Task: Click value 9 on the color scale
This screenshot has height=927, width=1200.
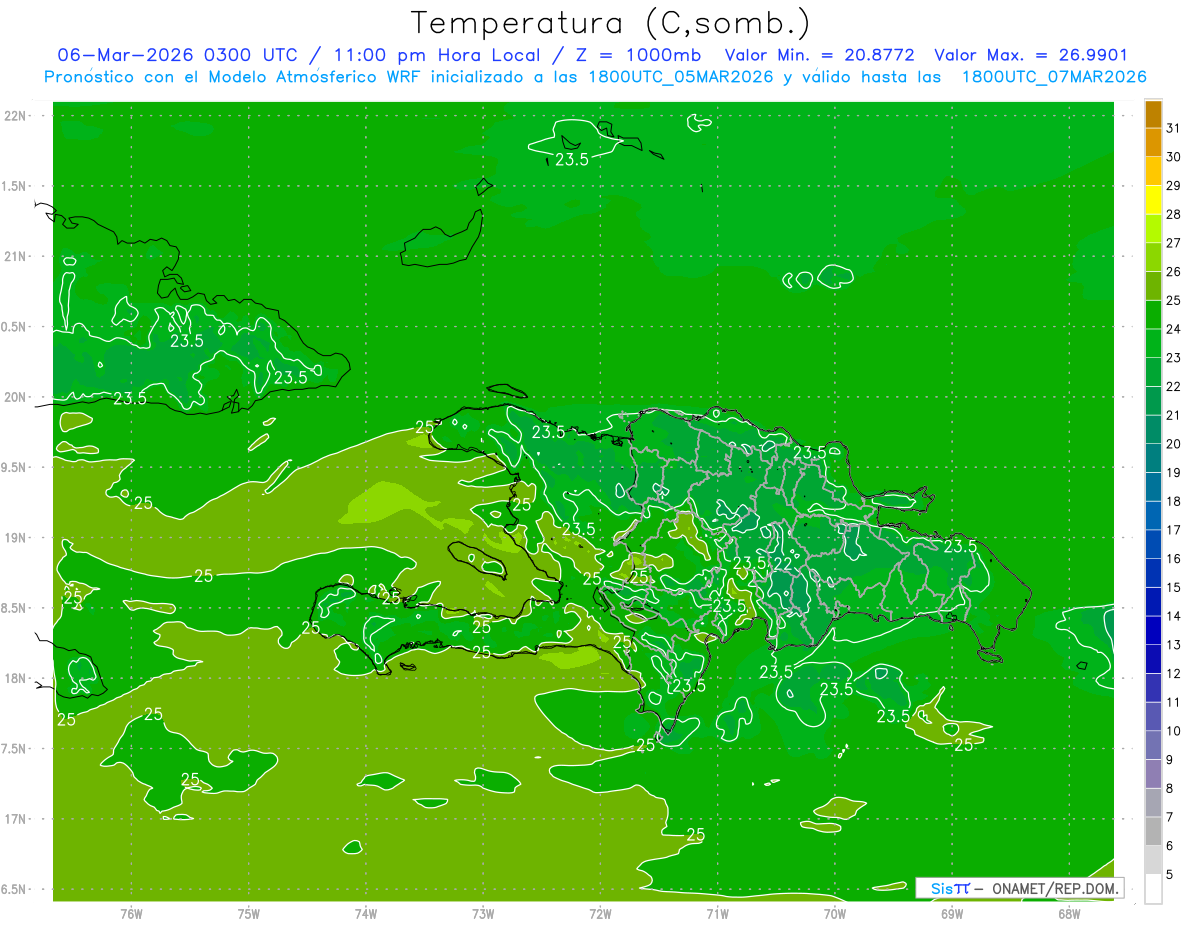Action: point(1169,760)
